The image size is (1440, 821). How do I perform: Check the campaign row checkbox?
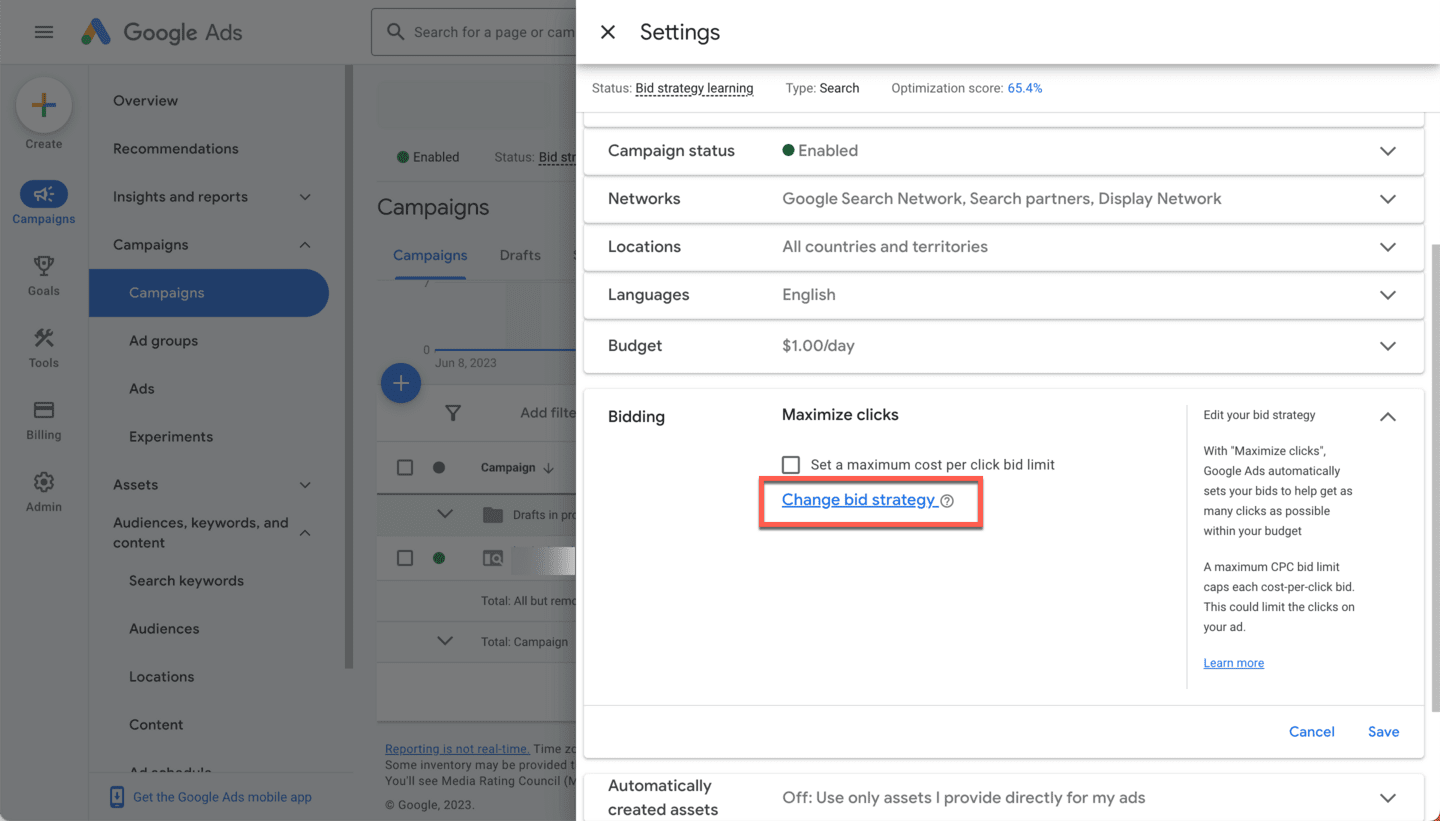tap(405, 558)
